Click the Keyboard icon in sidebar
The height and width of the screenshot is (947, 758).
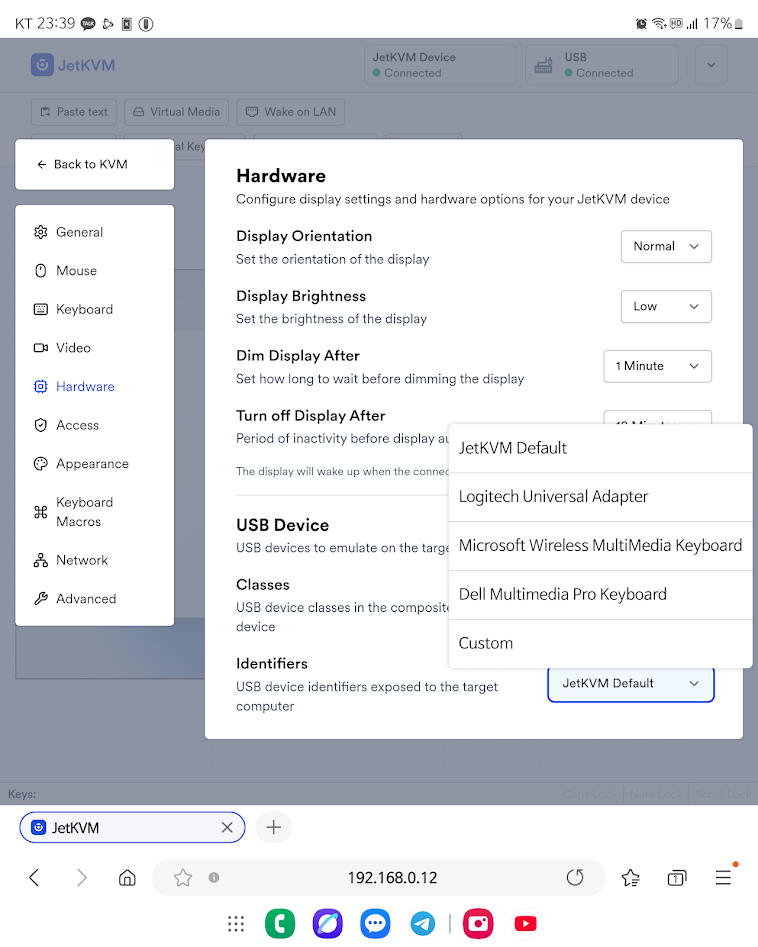point(40,309)
